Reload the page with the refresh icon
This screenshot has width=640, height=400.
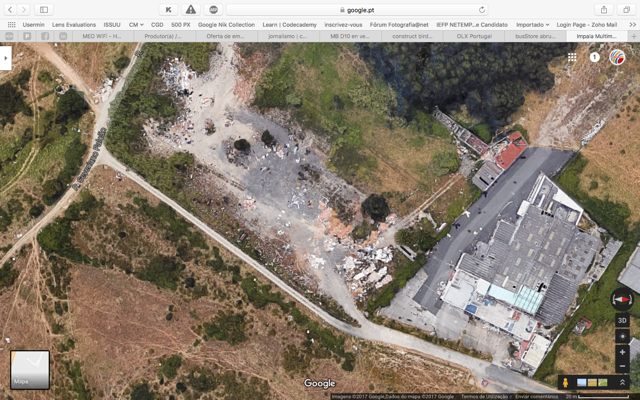tap(482, 10)
